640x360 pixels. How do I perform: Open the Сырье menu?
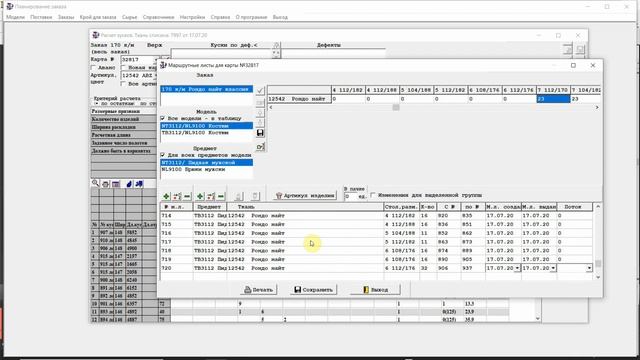pyautogui.click(x=129, y=17)
